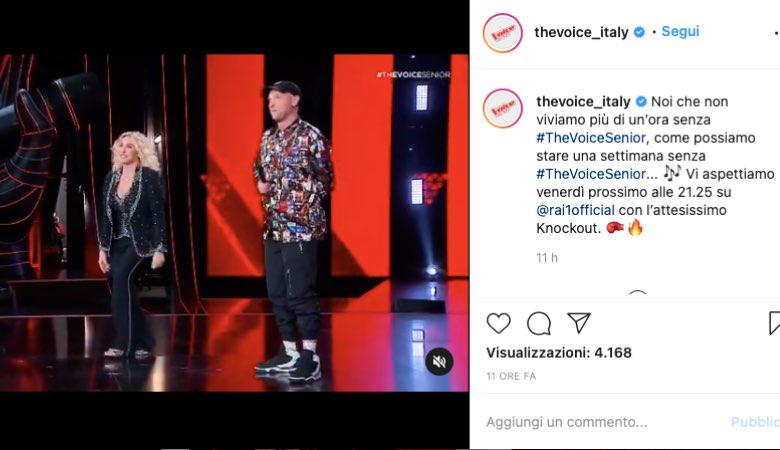This screenshot has width=780, height=450.
Task: Open the header thevoice_italy profile picture
Action: coord(502,33)
